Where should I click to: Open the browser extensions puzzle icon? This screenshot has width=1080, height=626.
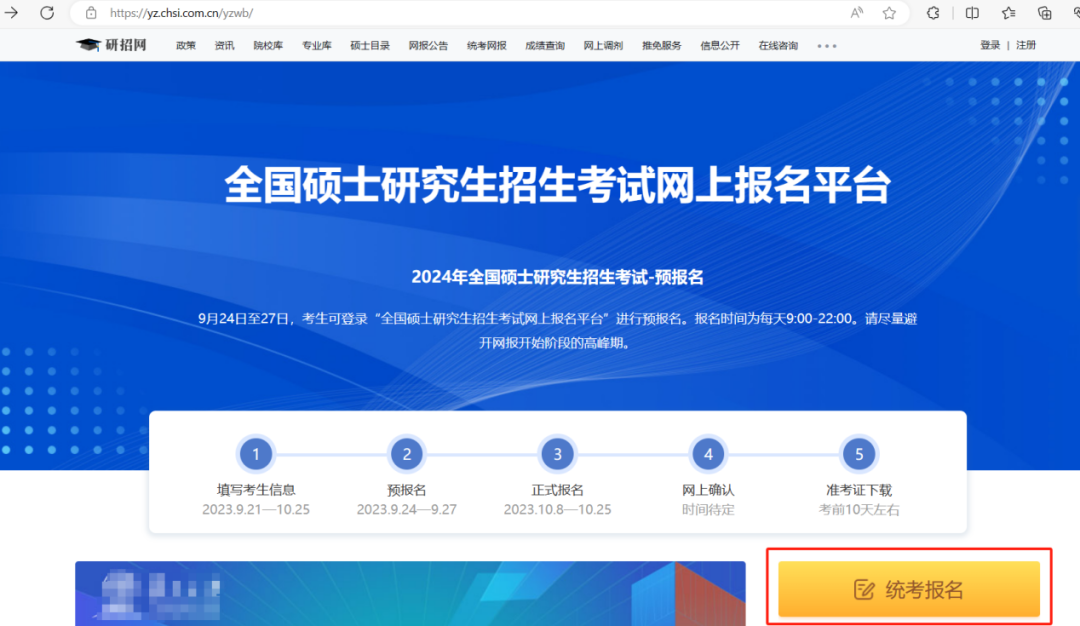(x=933, y=13)
